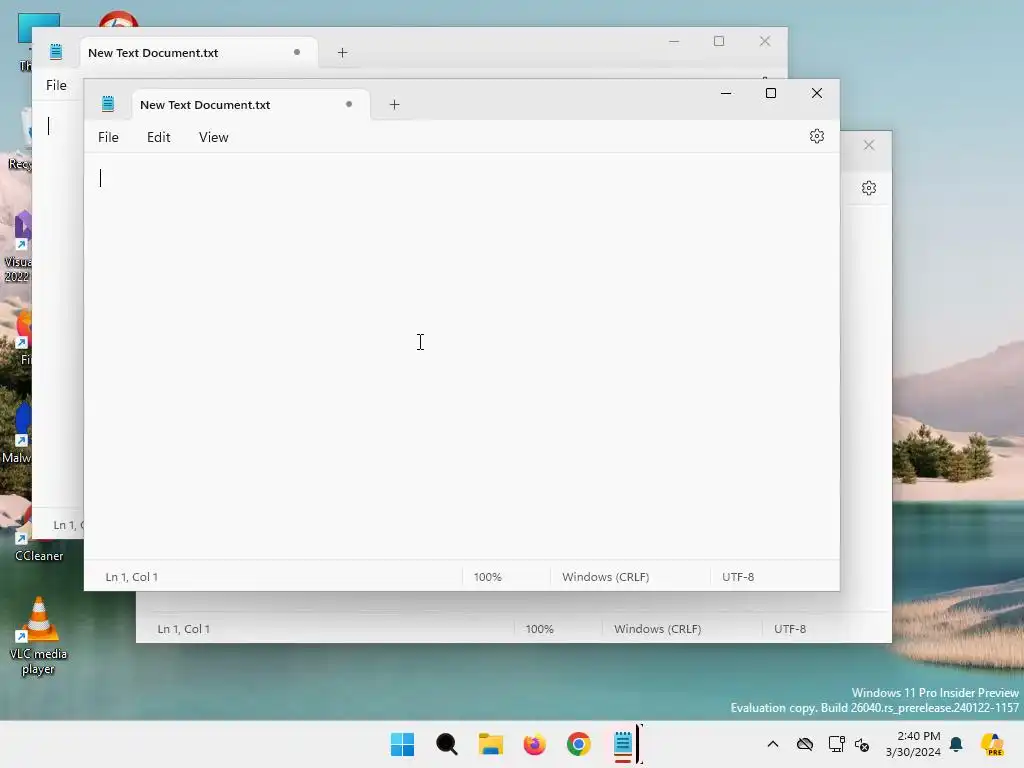Screen dimensions: 1024x768
Task: Click Ln 1, Col 1 in rear bottom Notepad status bar
Action: pos(184,629)
